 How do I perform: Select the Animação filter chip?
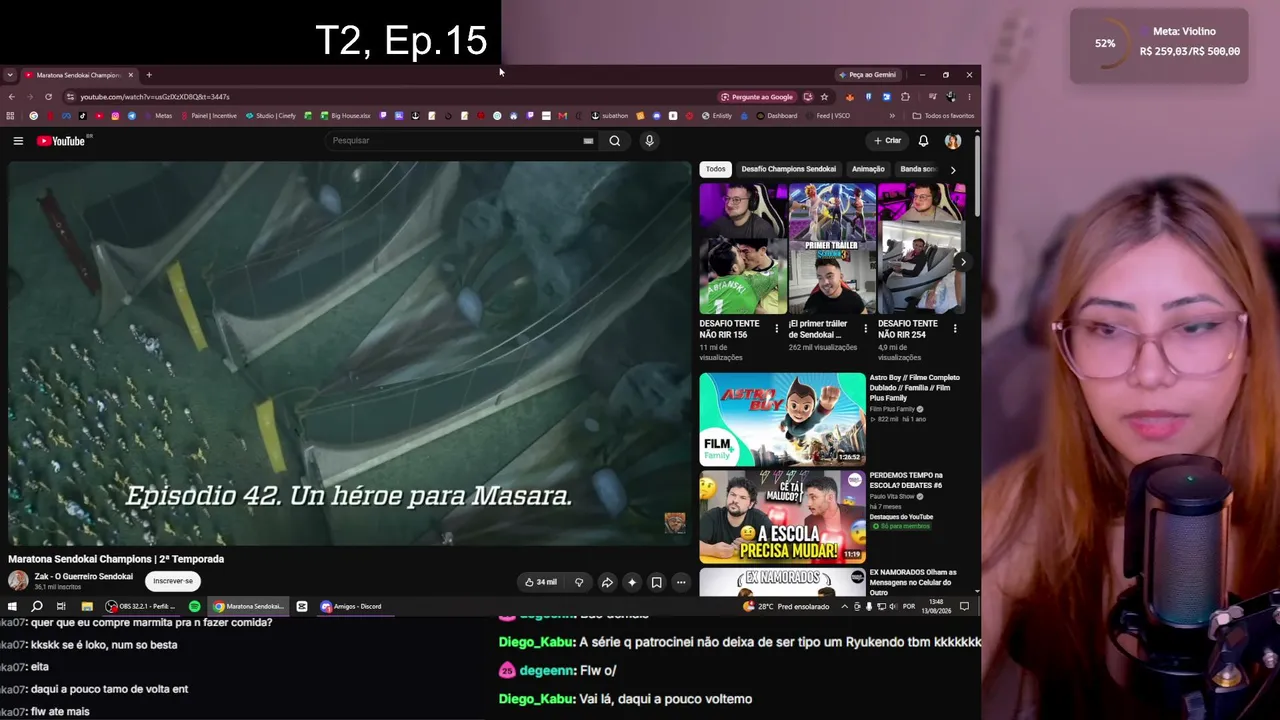(x=868, y=169)
